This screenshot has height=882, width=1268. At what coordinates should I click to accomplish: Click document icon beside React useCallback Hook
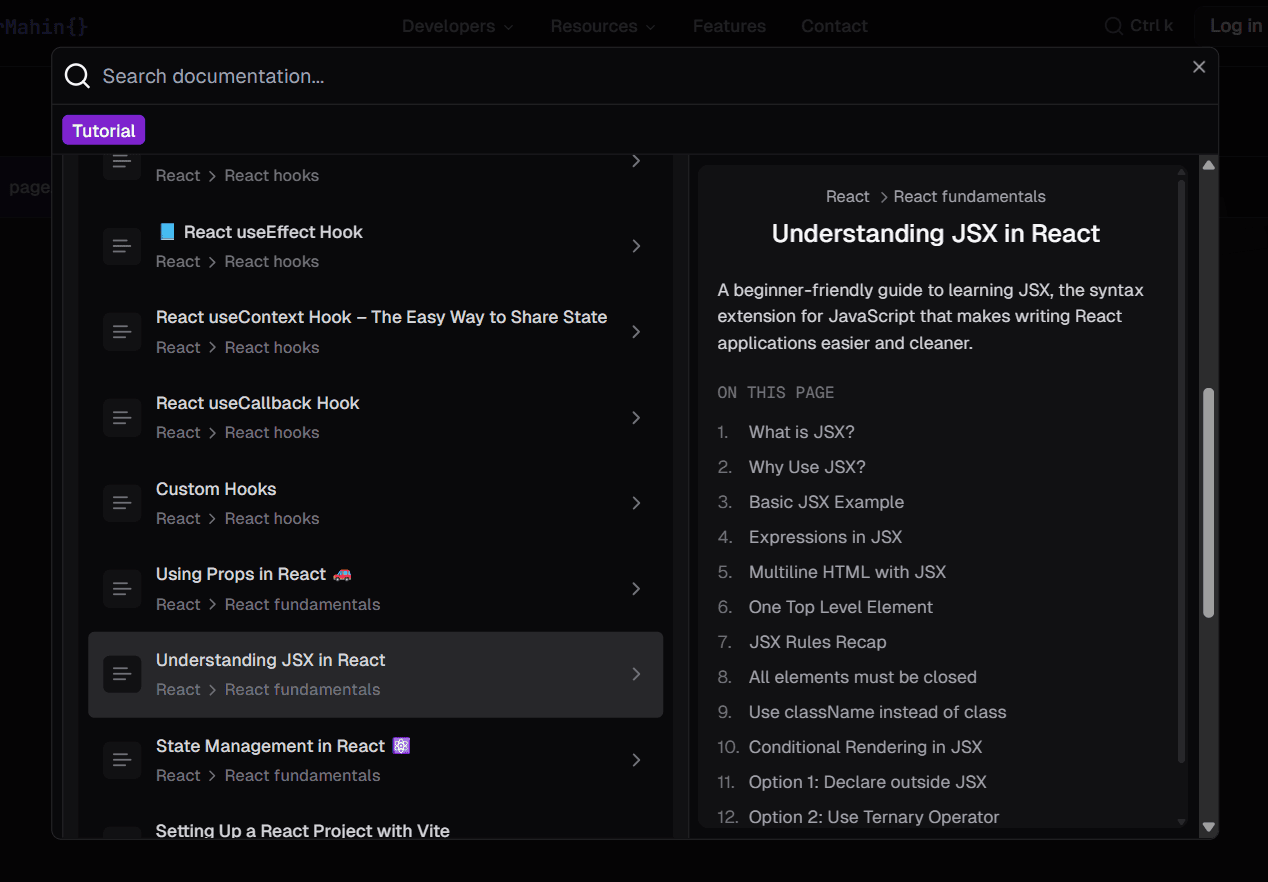(122, 417)
